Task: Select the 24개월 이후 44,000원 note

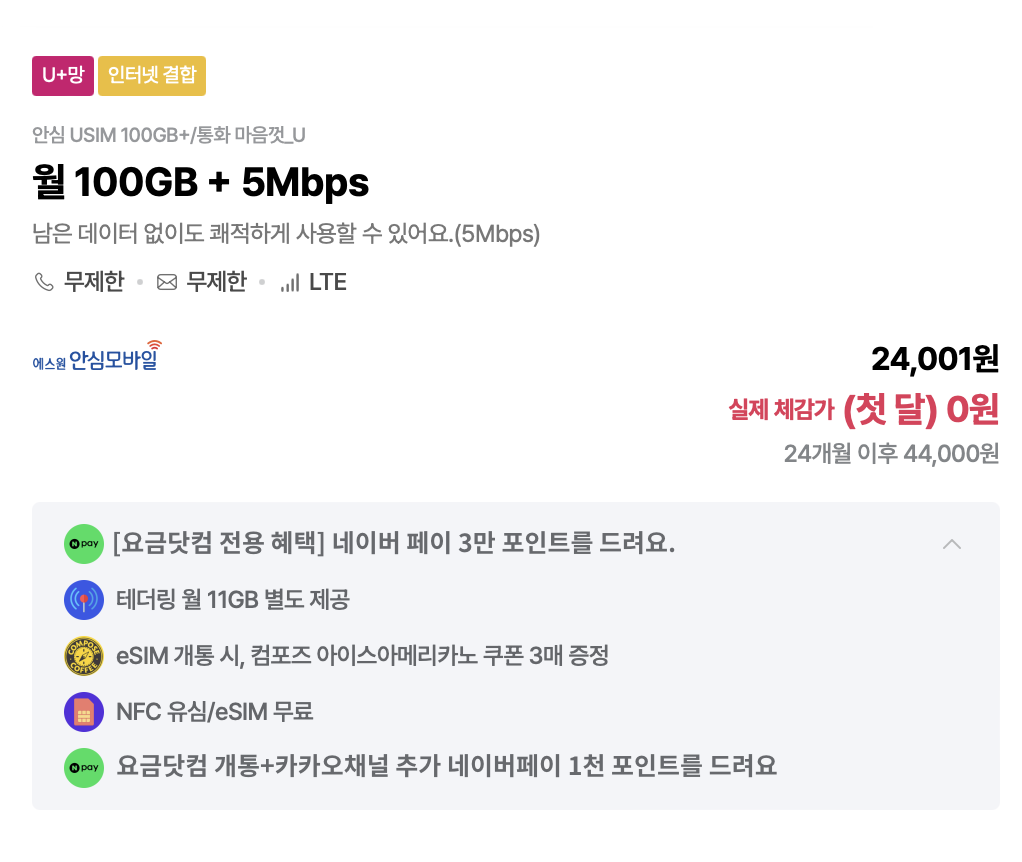Action: tap(895, 452)
